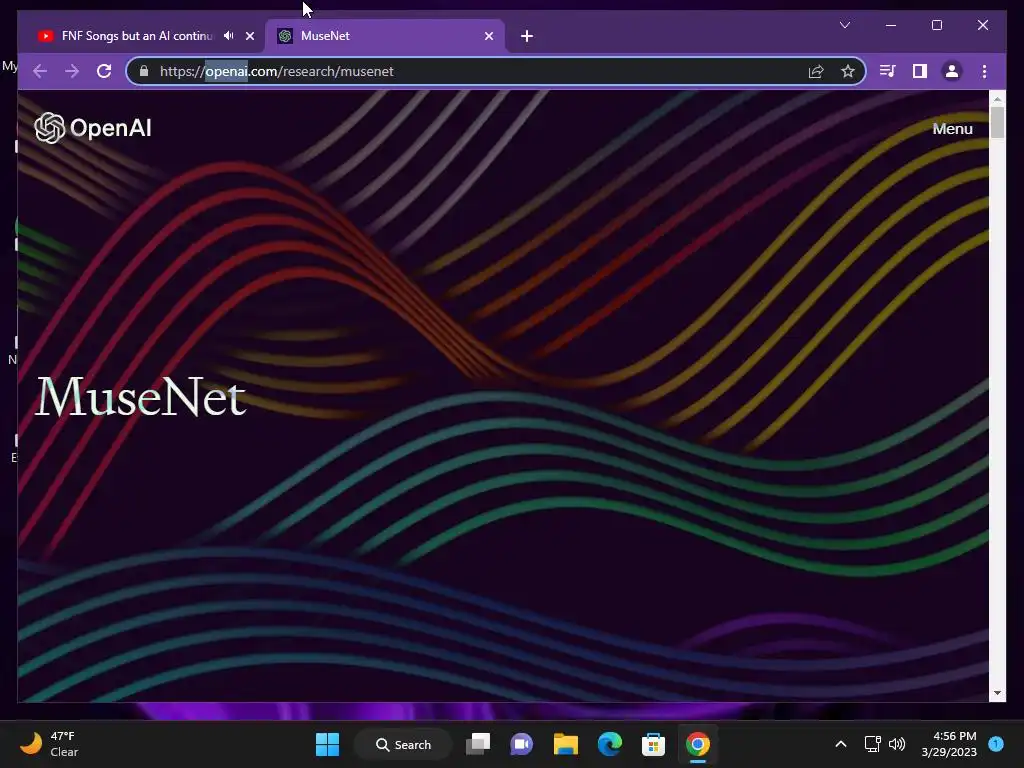1024x768 pixels.
Task: Open File Explorer from taskbar
Action: click(566, 744)
